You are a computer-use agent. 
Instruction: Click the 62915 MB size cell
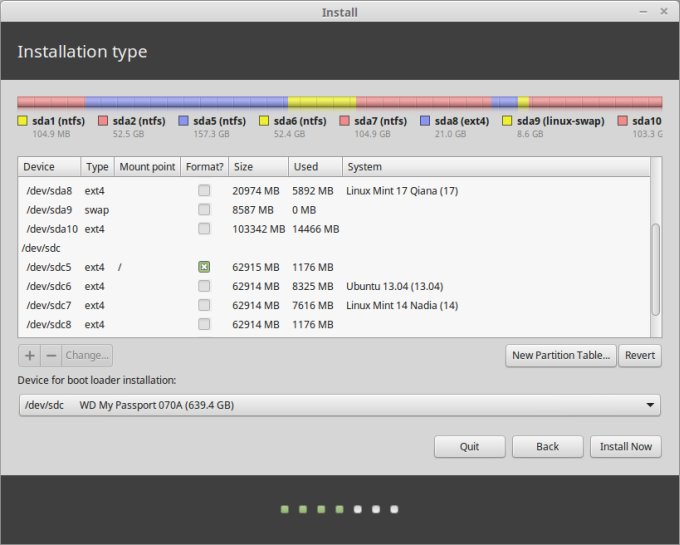pos(256,267)
